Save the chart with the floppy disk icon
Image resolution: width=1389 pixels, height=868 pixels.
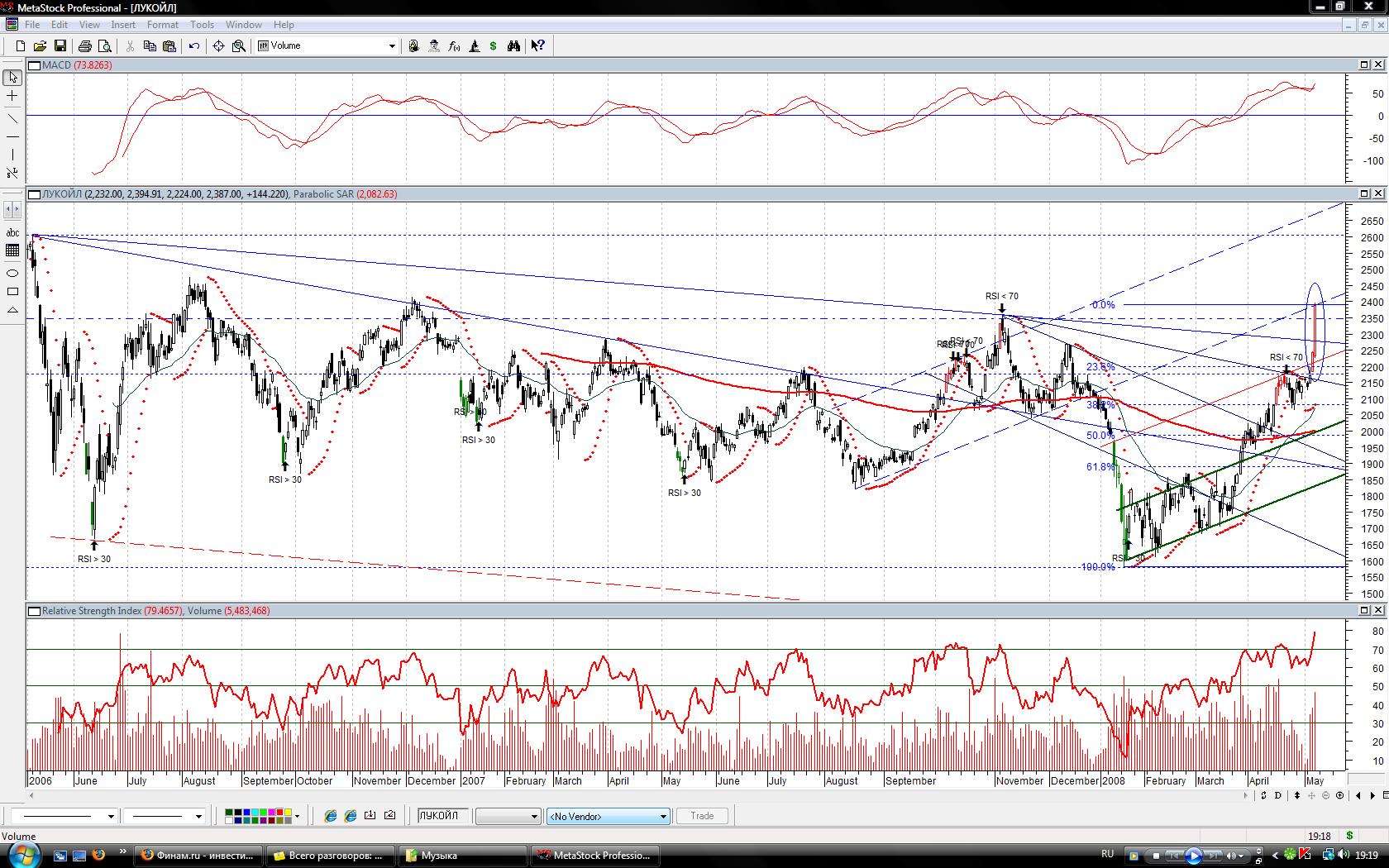[60, 46]
